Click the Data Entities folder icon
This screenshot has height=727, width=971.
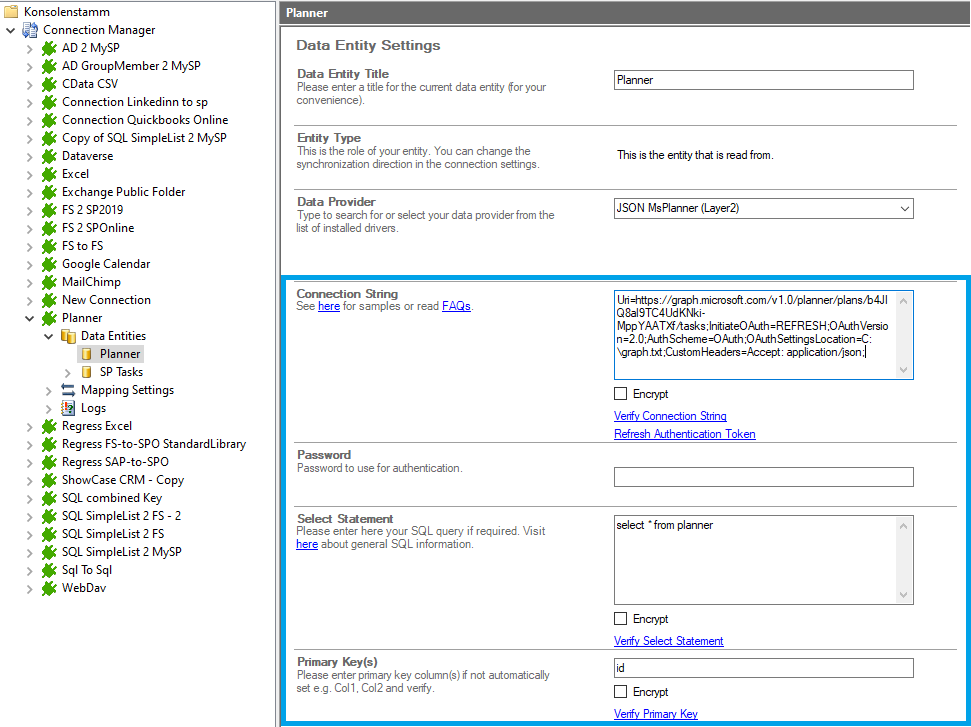(68, 336)
